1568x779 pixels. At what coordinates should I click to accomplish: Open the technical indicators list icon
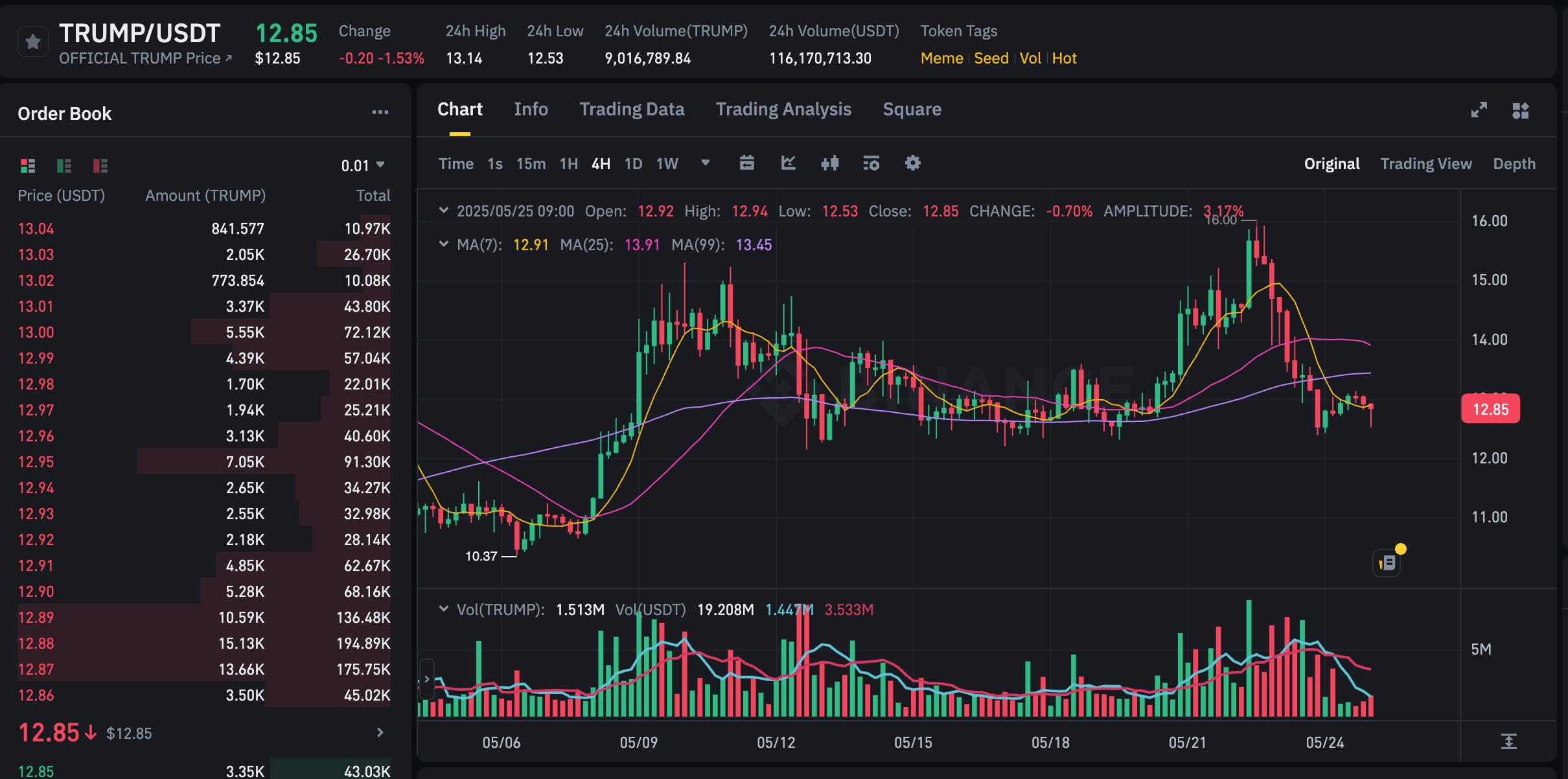pyautogui.click(x=871, y=163)
